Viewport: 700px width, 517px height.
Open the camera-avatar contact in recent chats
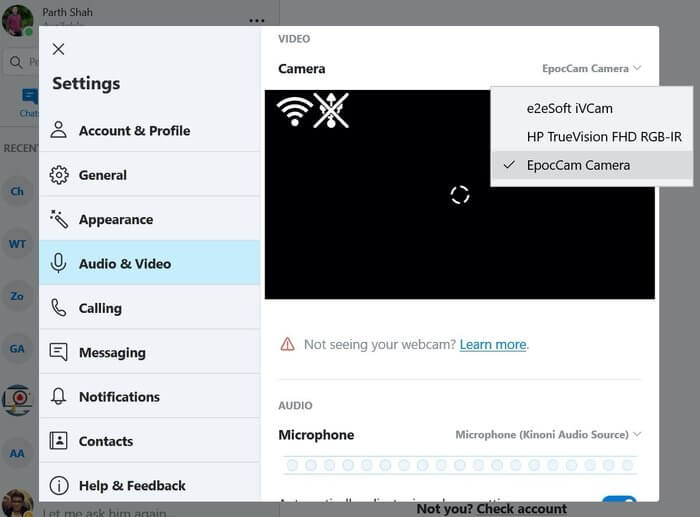17,400
